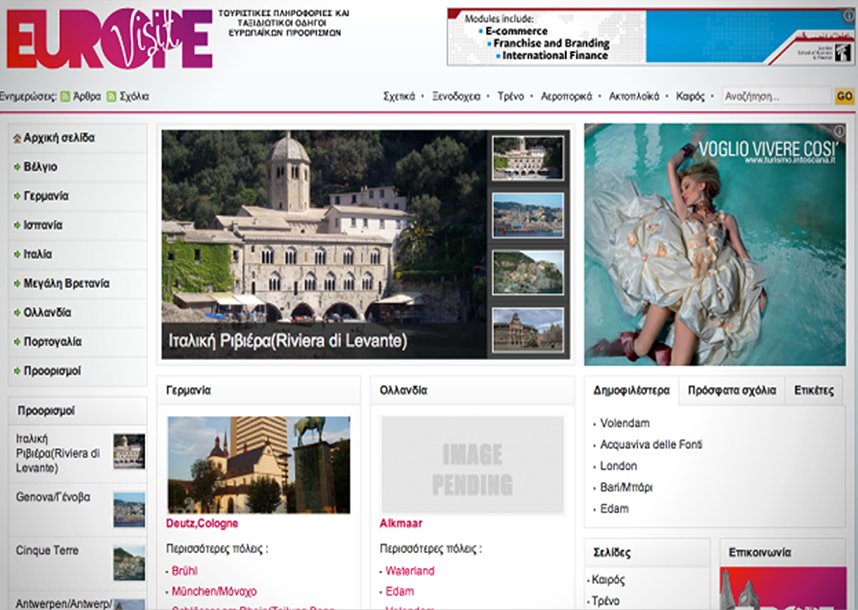The width and height of the screenshot is (858, 610).
Task: Click the Cinque Terre thumbnail in the sidebar
Action: (129, 563)
